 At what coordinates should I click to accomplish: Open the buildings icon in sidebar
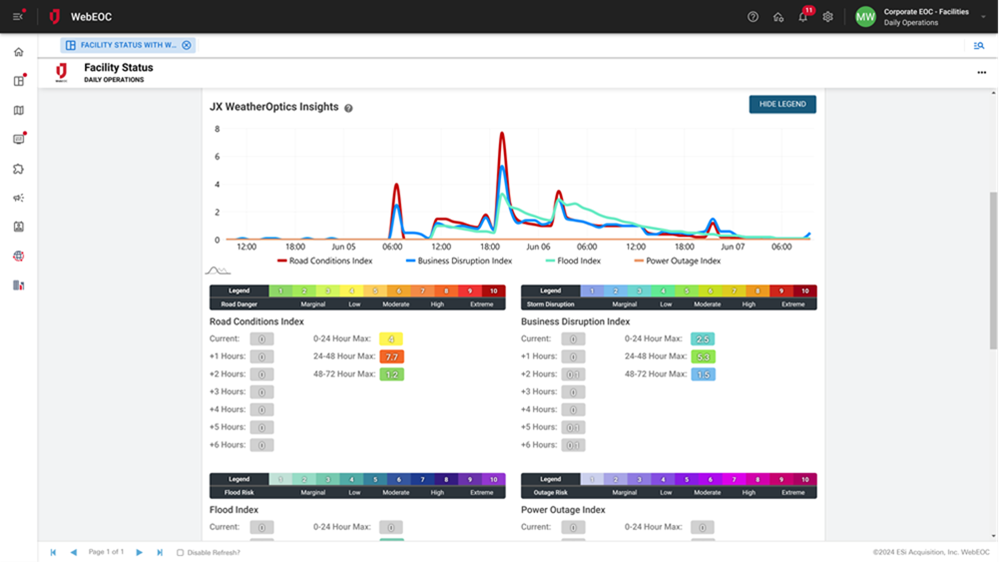click(18, 285)
